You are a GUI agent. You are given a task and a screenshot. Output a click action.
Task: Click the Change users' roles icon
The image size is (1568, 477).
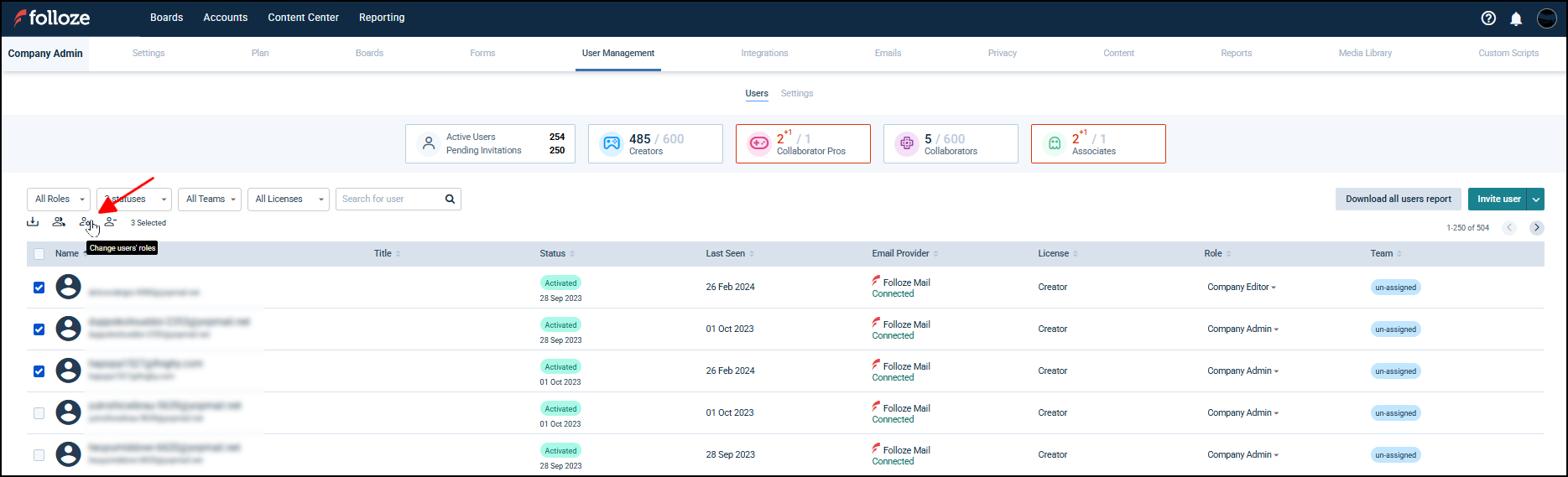coord(85,222)
